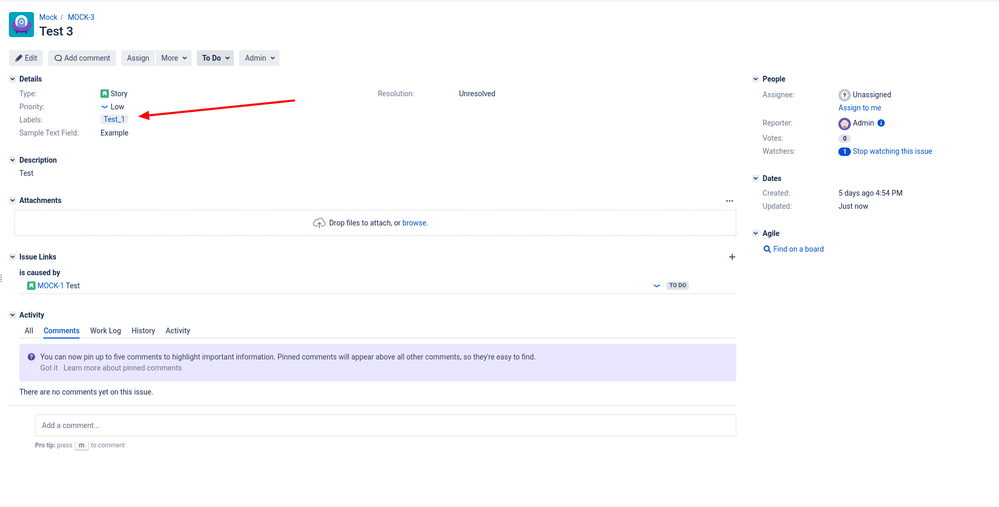Viewport: 999px width, 507px height.
Task: Click the Updated Just now value
Action: [x=853, y=206]
